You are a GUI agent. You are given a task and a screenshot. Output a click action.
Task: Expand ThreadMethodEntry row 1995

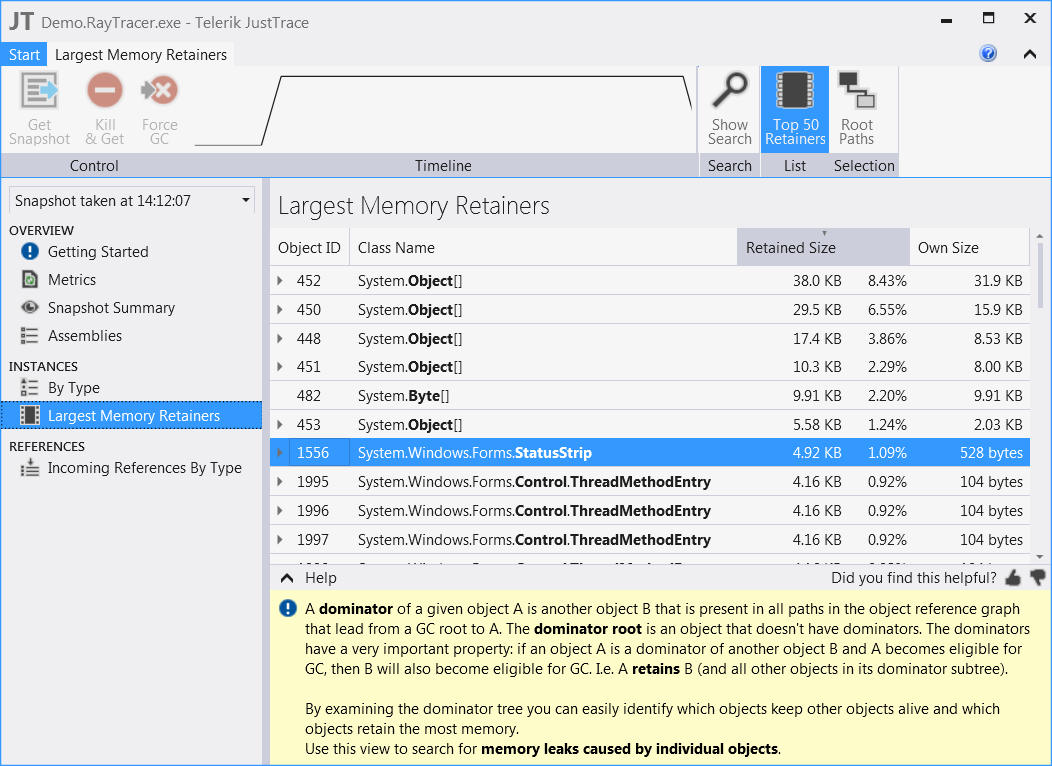(x=280, y=482)
